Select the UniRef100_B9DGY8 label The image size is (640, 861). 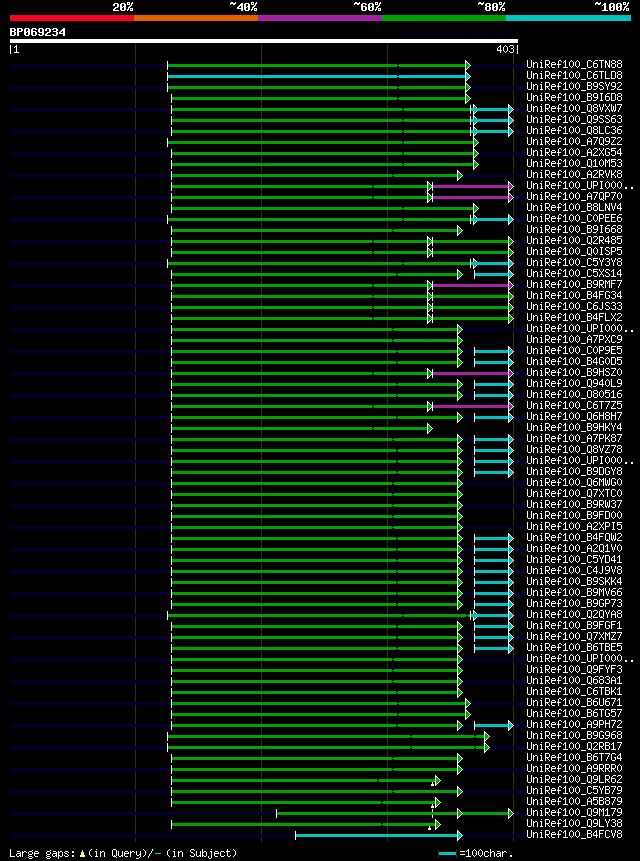(574, 471)
